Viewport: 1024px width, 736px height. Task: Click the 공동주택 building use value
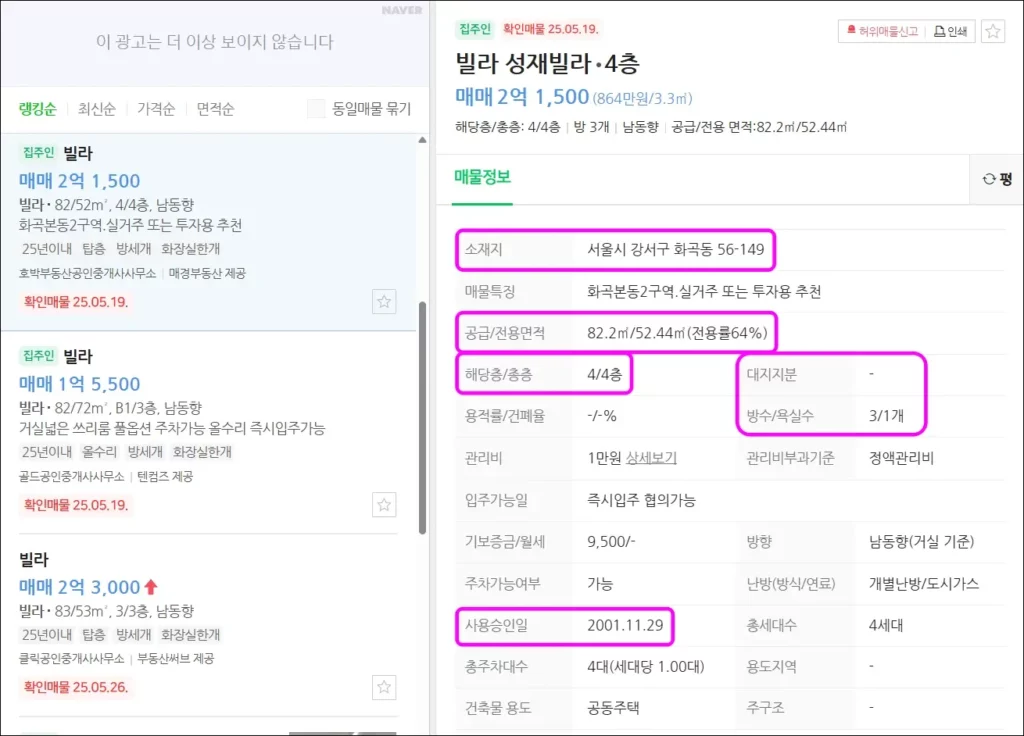613,708
